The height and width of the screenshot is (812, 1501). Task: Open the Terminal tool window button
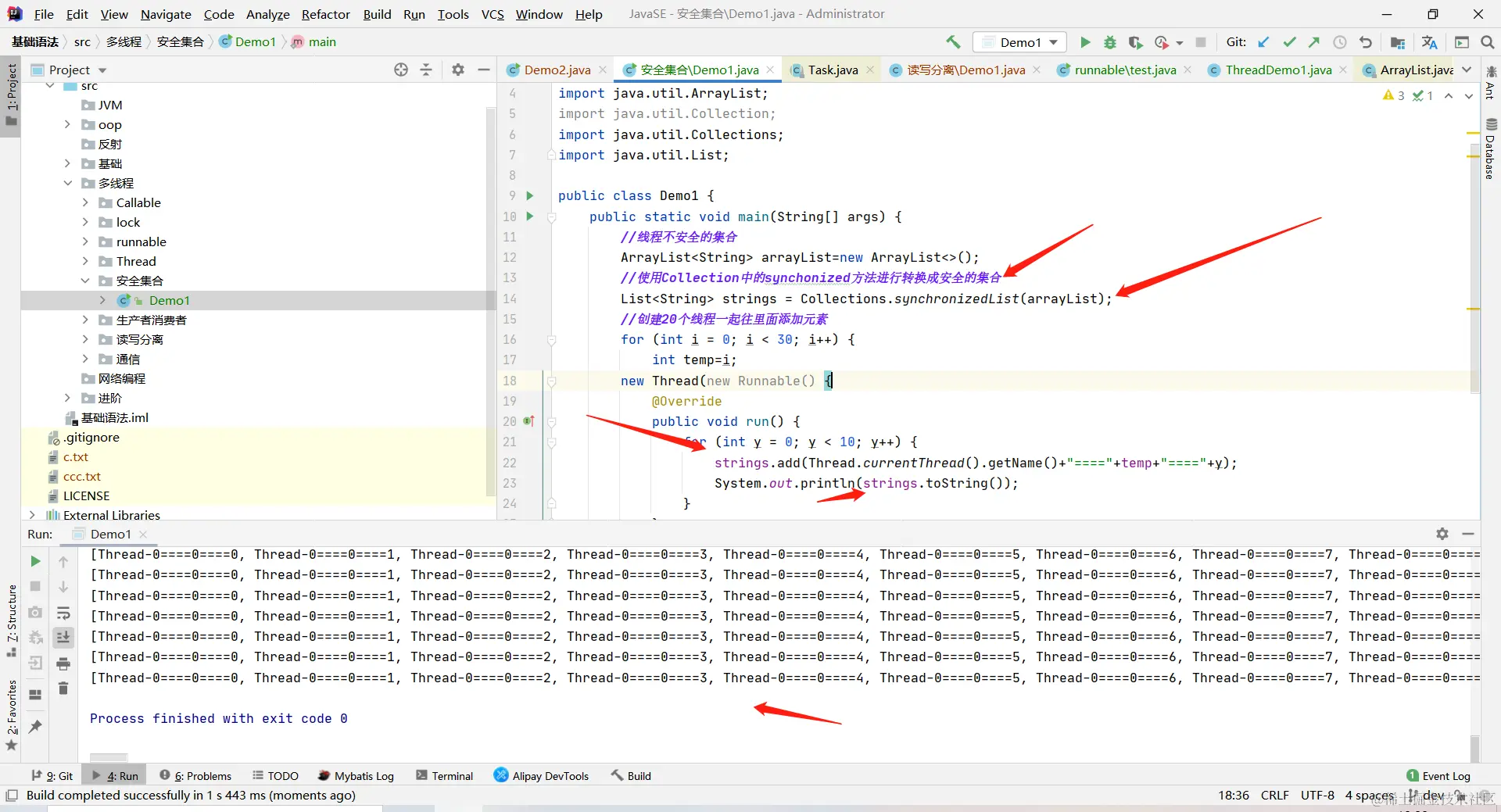(x=445, y=776)
